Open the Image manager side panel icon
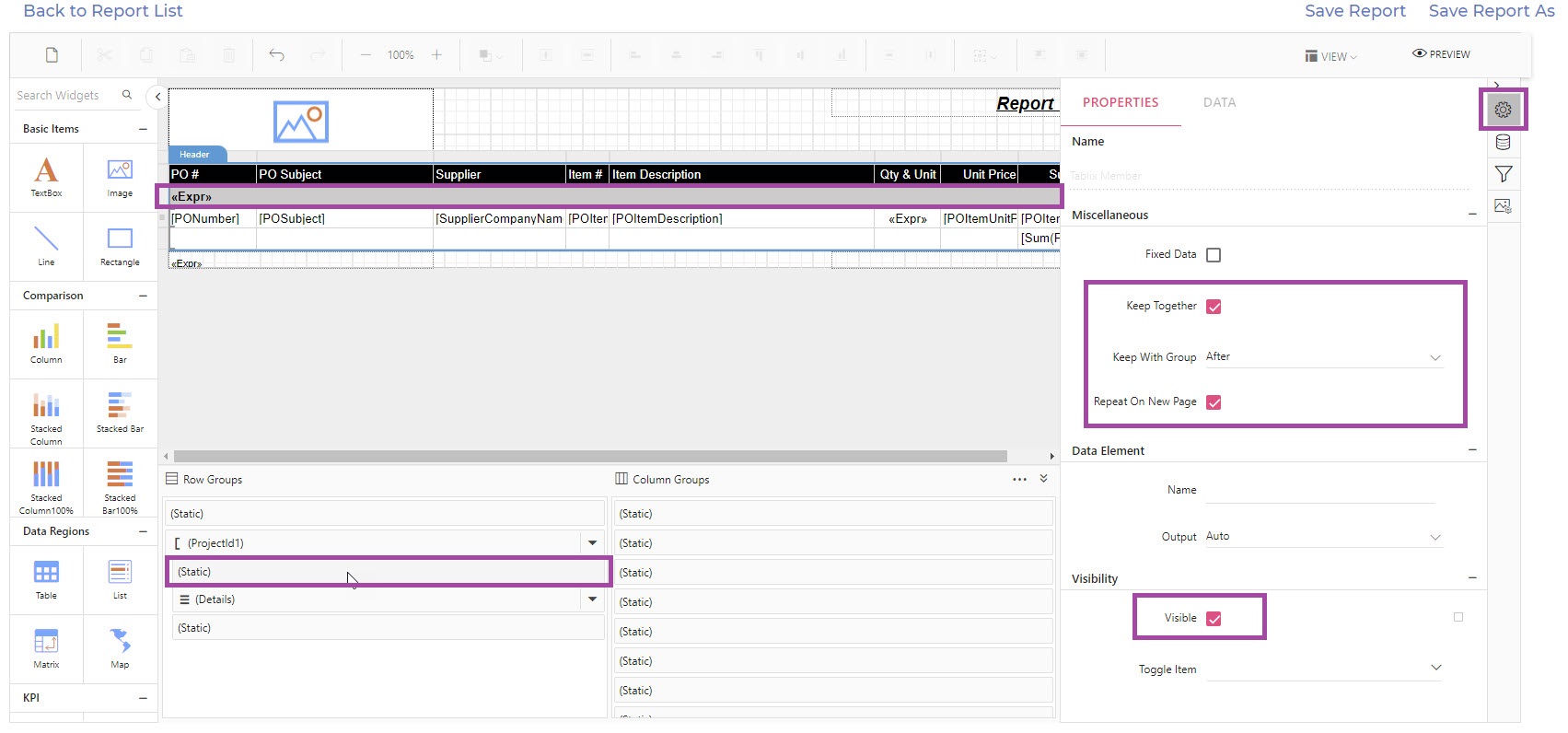This screenshot has height=733, width=1568. 1503,206
